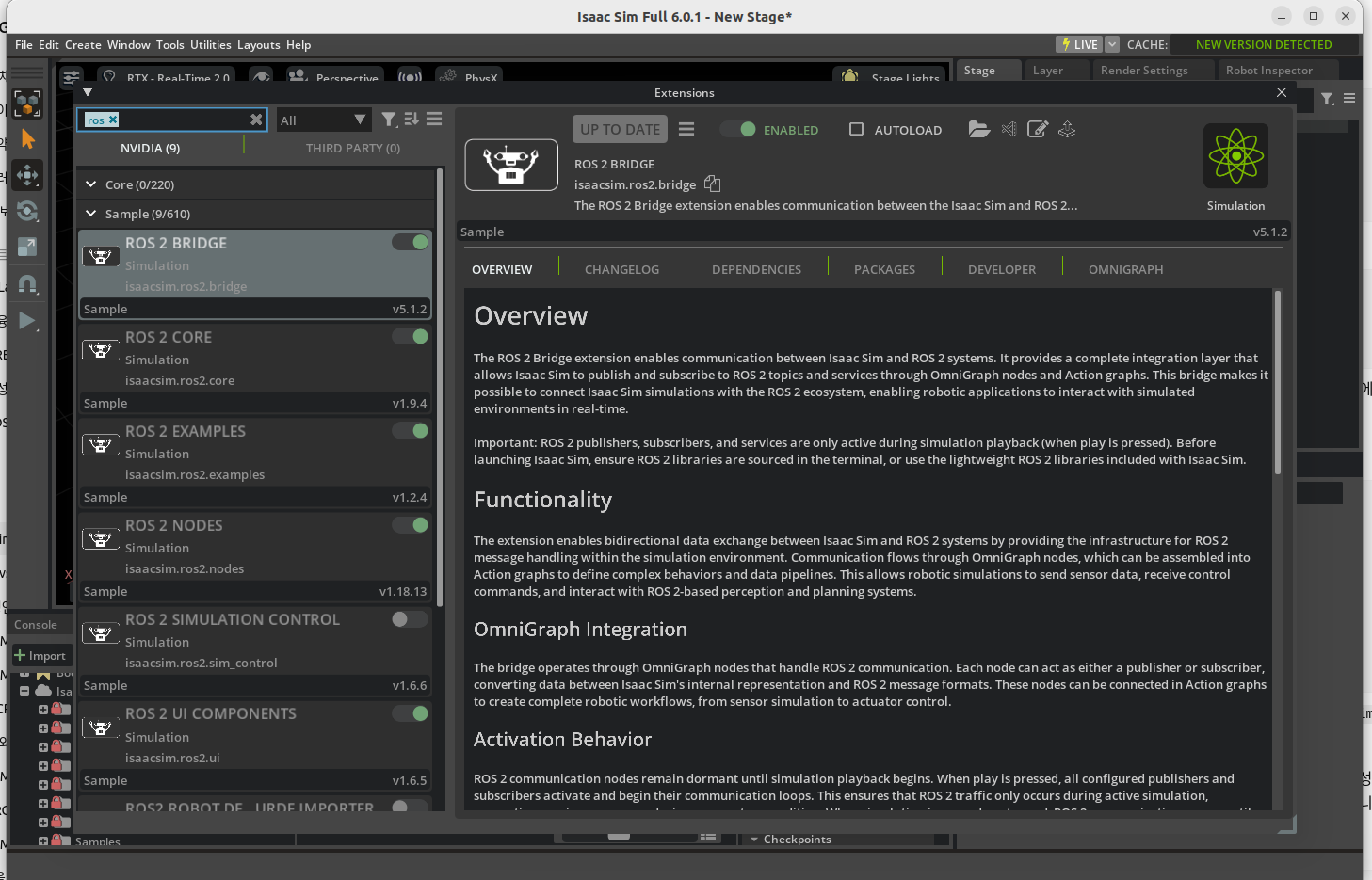Image resolution: width=1372 pixels, height=880 pixels.
Task: Click the filter funnel icon in Extensions
Action: (x=389, y=120)
